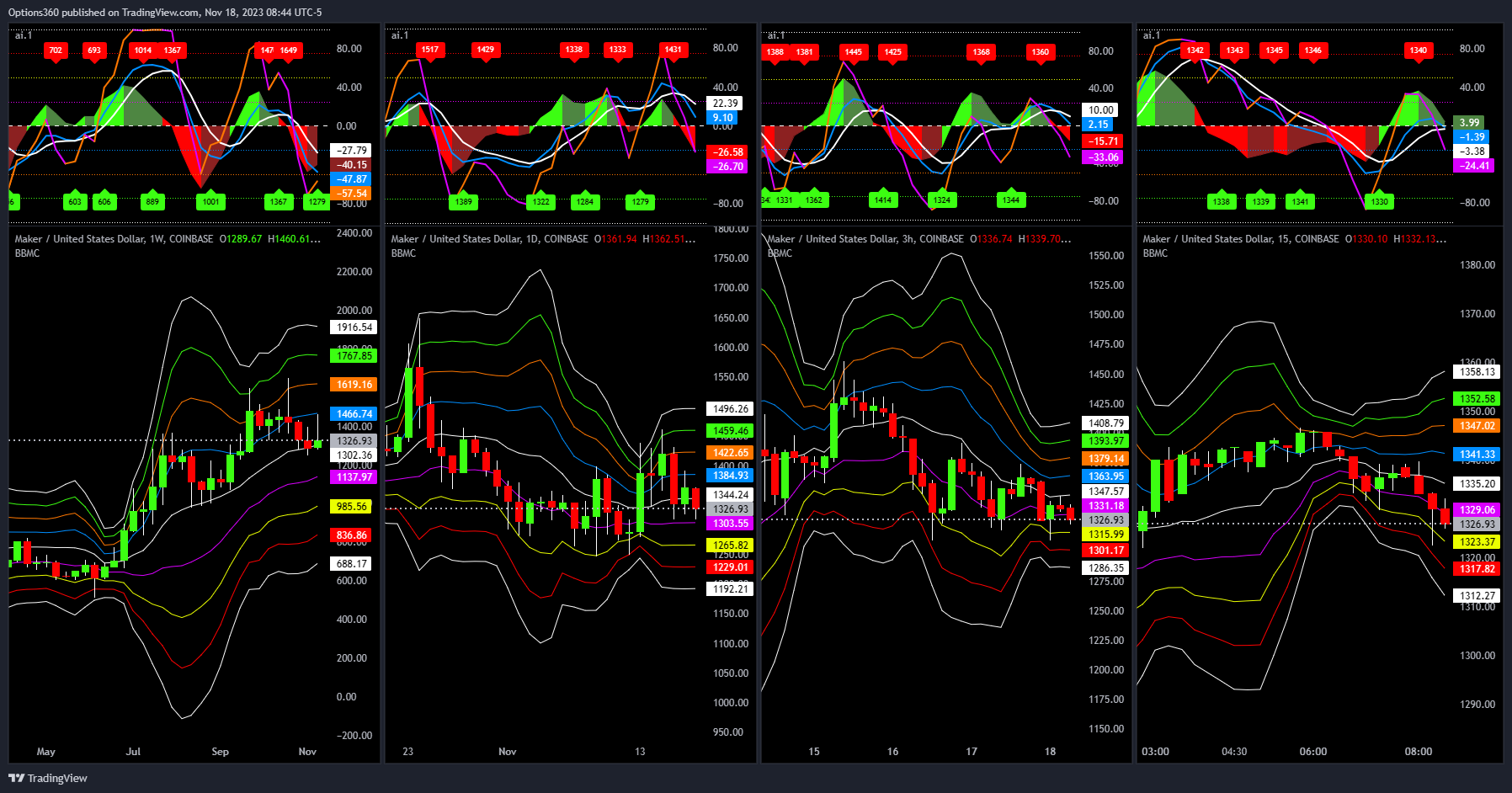
Task: Click the 22.39 oscillator value on daily panel
Action: coord(725,104)
